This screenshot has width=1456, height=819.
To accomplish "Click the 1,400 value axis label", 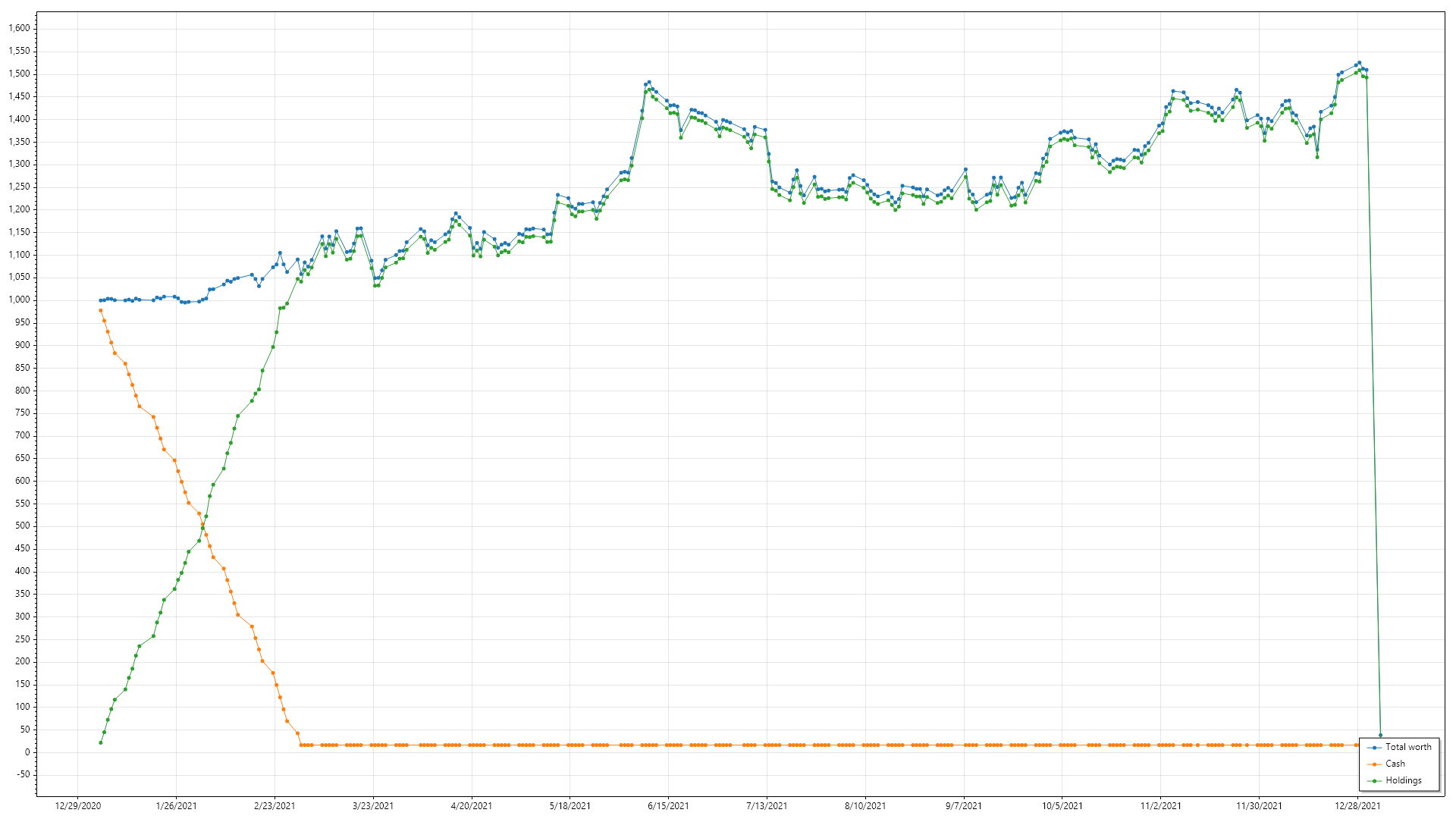I will (19, 119).
